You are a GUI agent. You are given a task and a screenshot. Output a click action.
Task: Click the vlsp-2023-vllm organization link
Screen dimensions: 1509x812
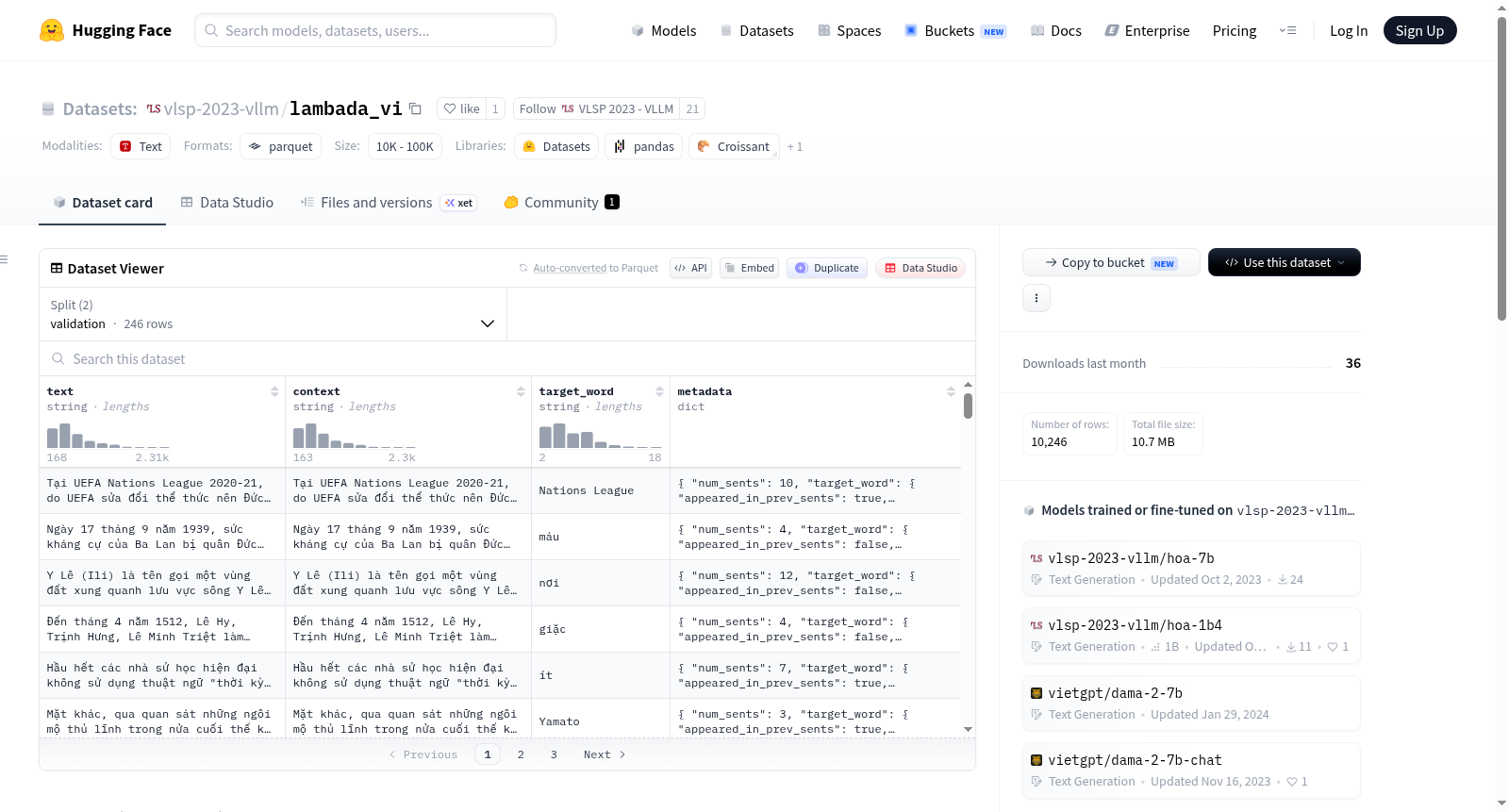(x=221, y=108)
